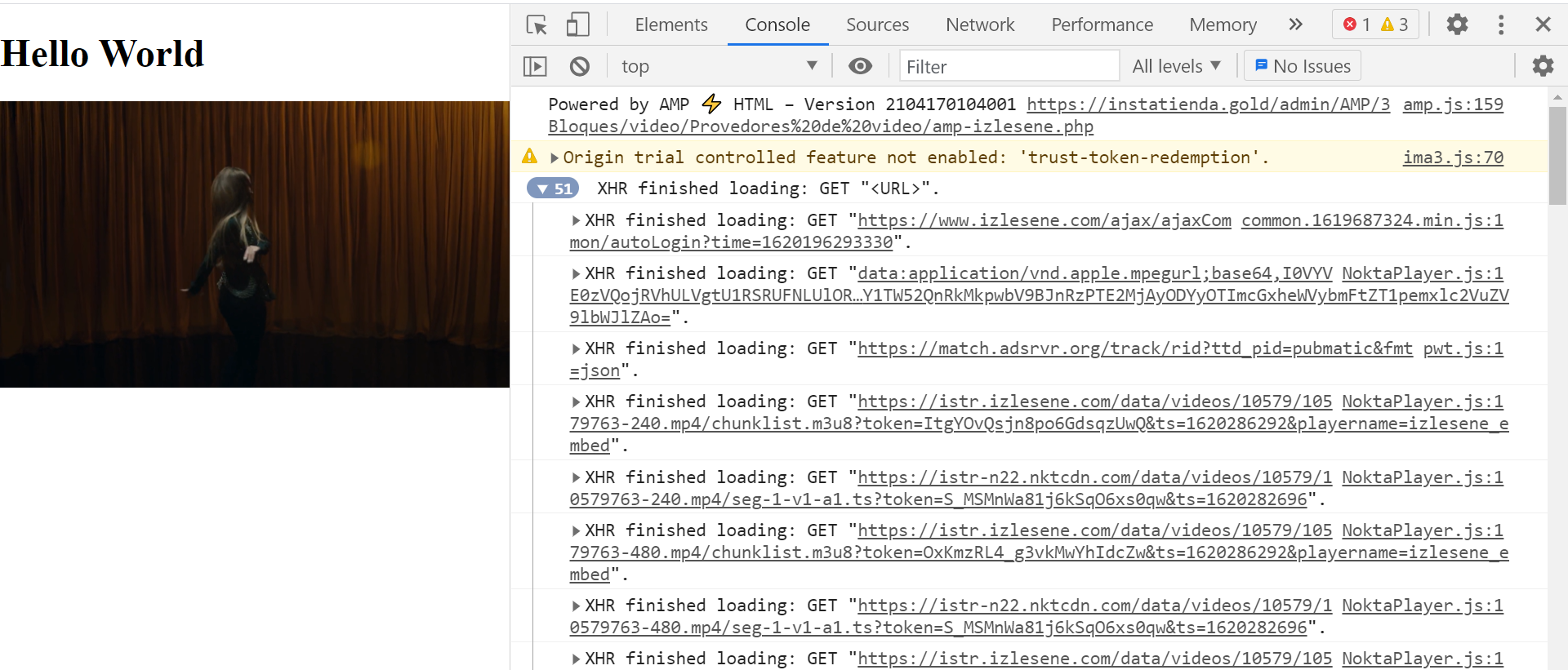The height and width of the screenshot is (670, 1568).
Task: Open NoktaPlayer.js:1 link beside 240.mp4 chunklist entry
Action: pos(1423,402)
